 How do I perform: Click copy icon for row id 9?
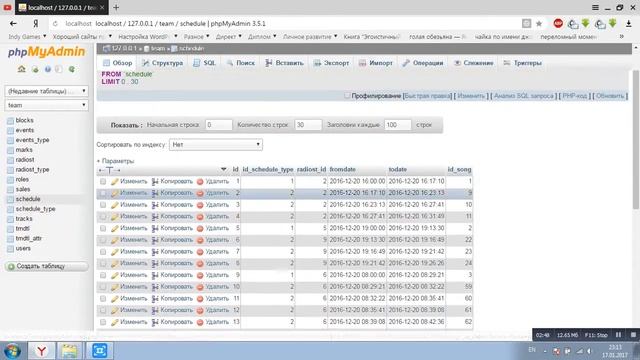click(155, 276)
